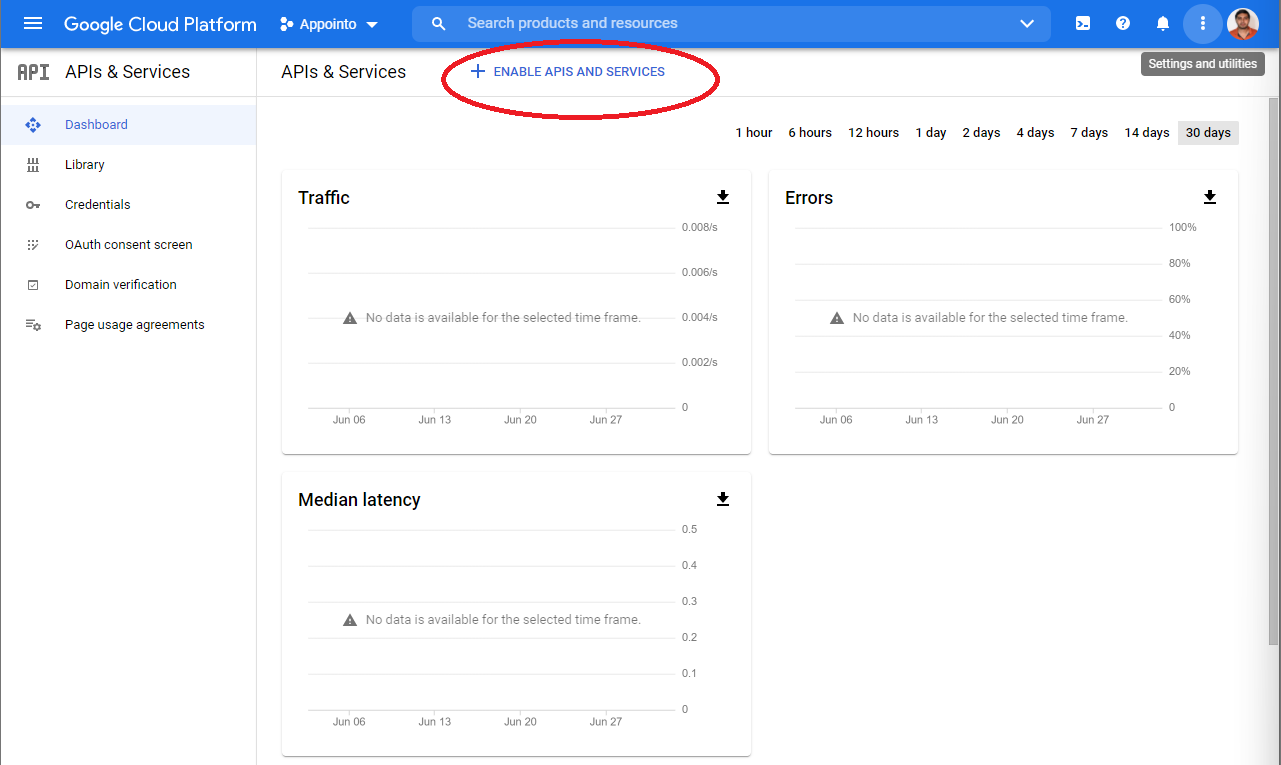1281x765 pixels.
Task: Click Enable APIs and Services button
Action: pyautogui.click(x=567, y=72)
